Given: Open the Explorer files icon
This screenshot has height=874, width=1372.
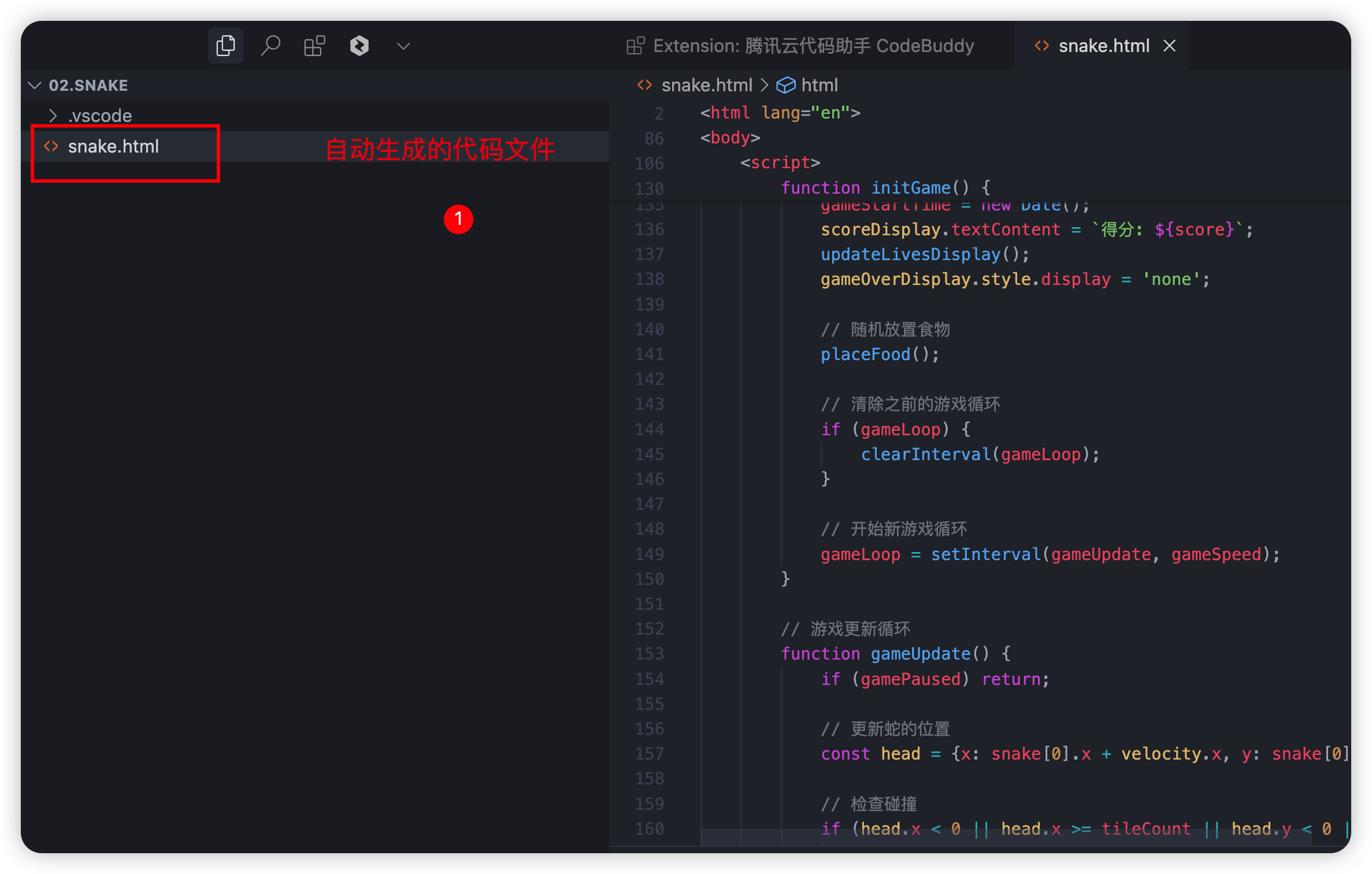Looking at the screenshot, I should pyautogui.click(x=225, y=46).
